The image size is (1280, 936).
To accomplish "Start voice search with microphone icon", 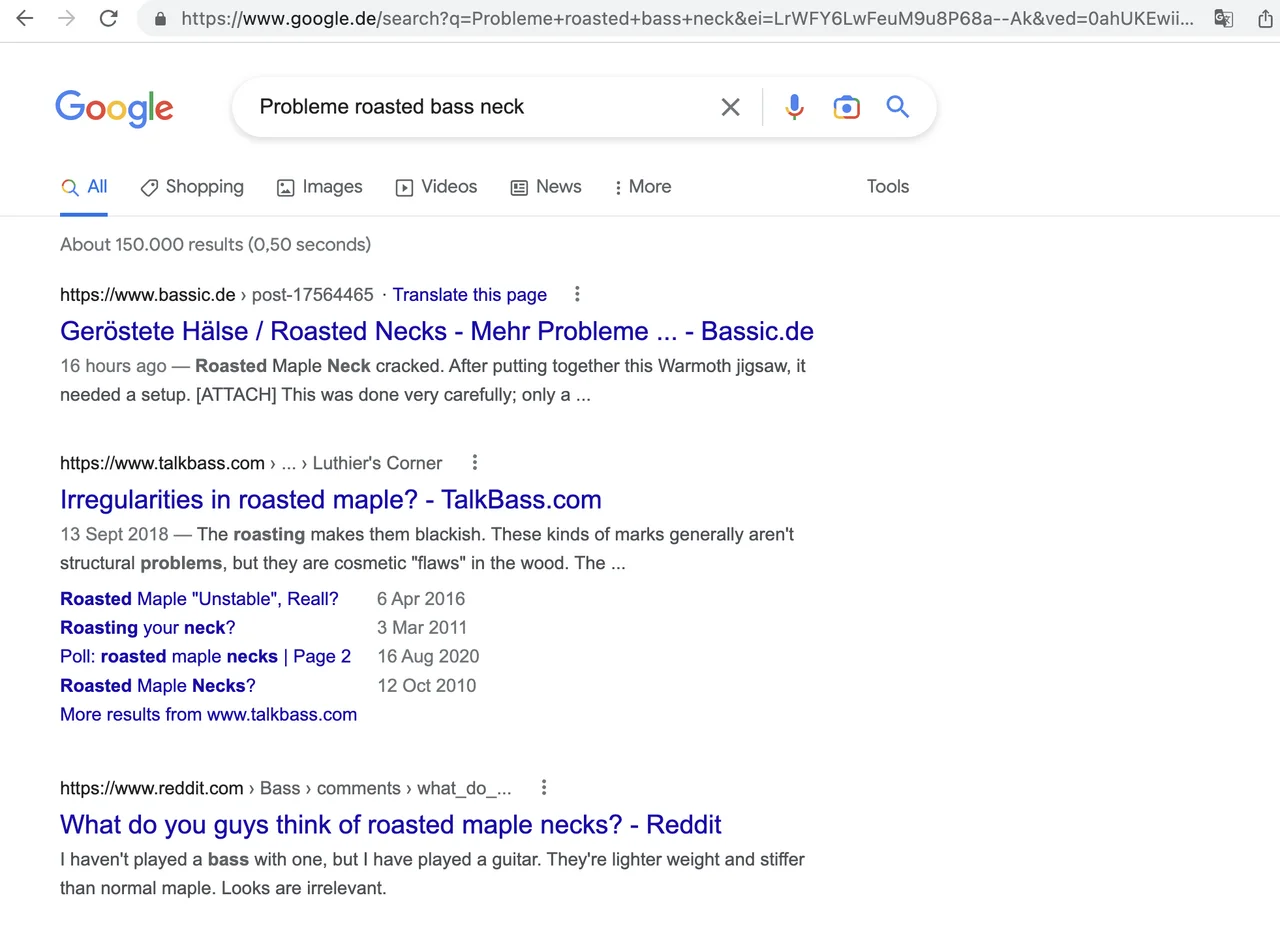I will click(x=794, y=107).
